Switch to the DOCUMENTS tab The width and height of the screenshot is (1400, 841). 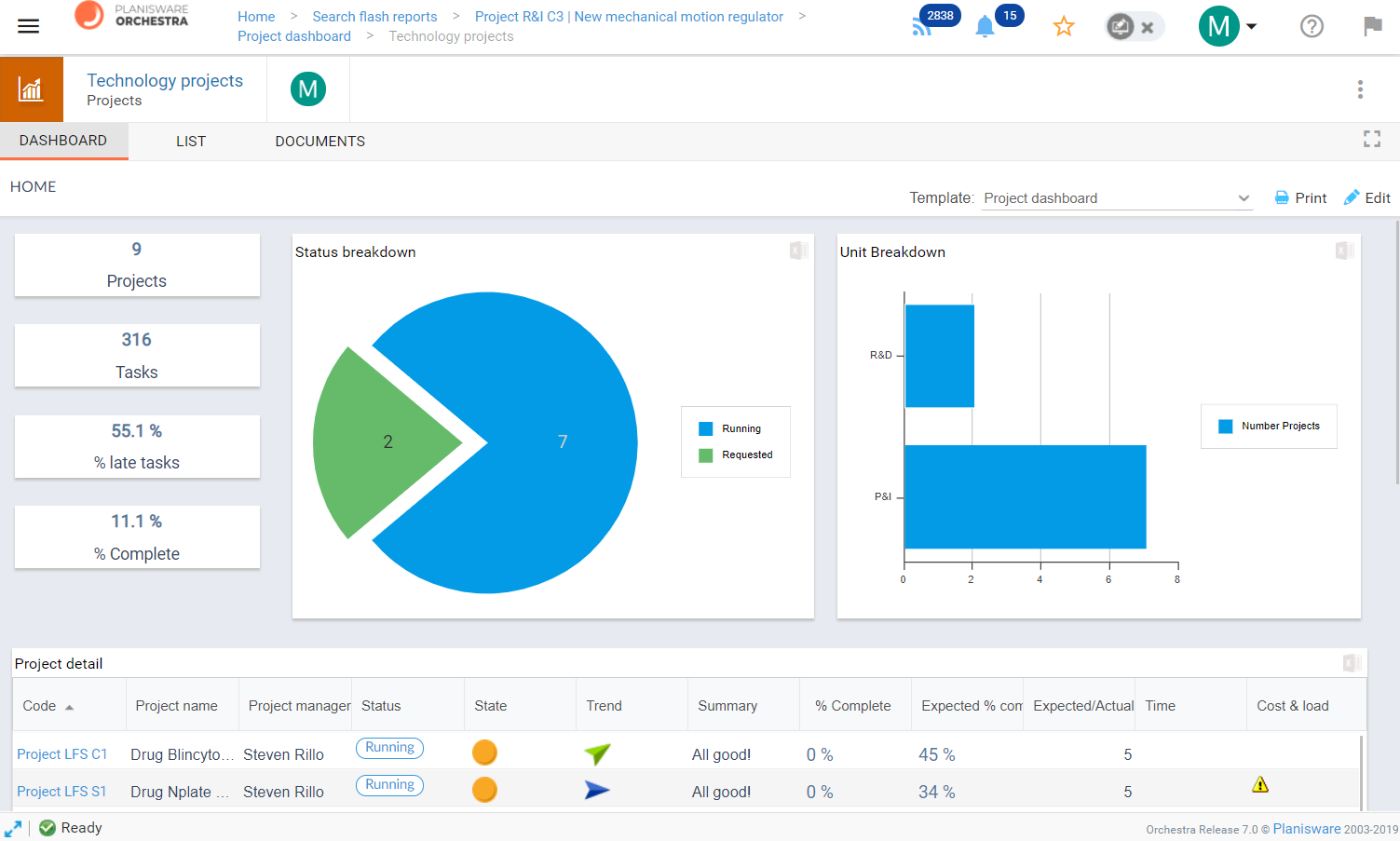[319, 142]
